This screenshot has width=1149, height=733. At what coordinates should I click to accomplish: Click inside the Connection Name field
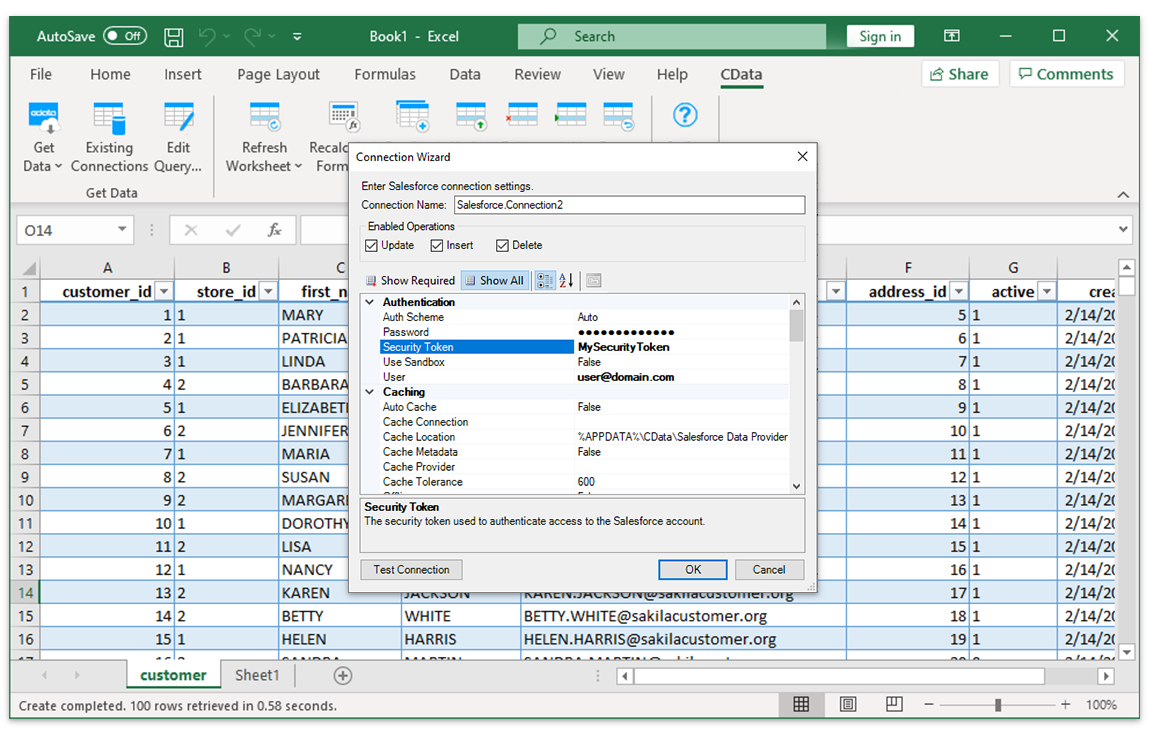(628, 205)
